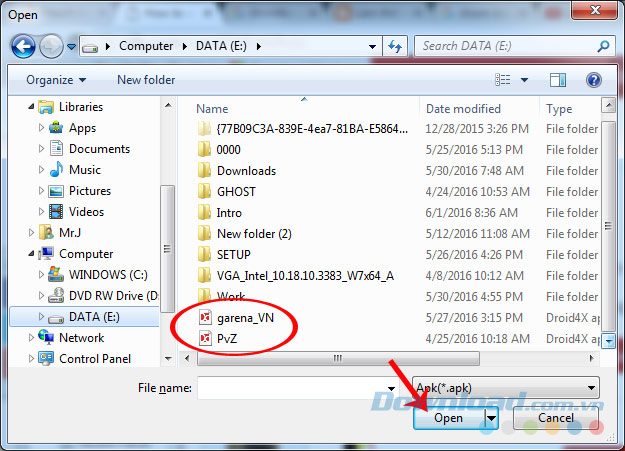The width and height of the screenshot is (625, 451).
Task: Open the arrow after Computer in the breadcrumb
Action: click(185, 47)
